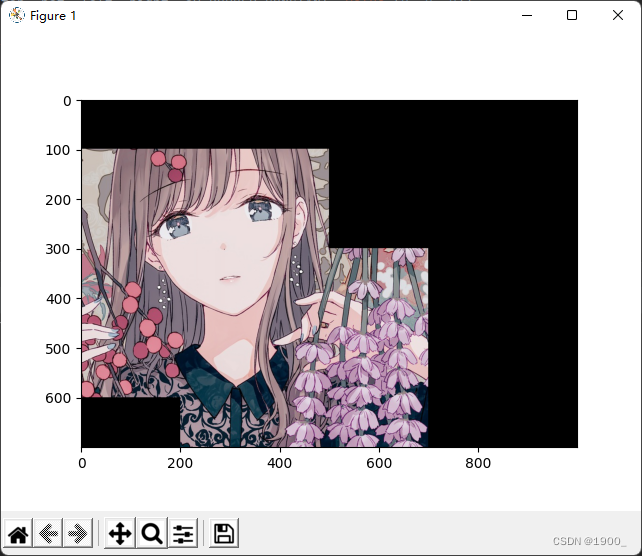This screenshot has height=556, width=642.
Task: Activate the Pan axes move tool
Action: click(x=120, y=533)
